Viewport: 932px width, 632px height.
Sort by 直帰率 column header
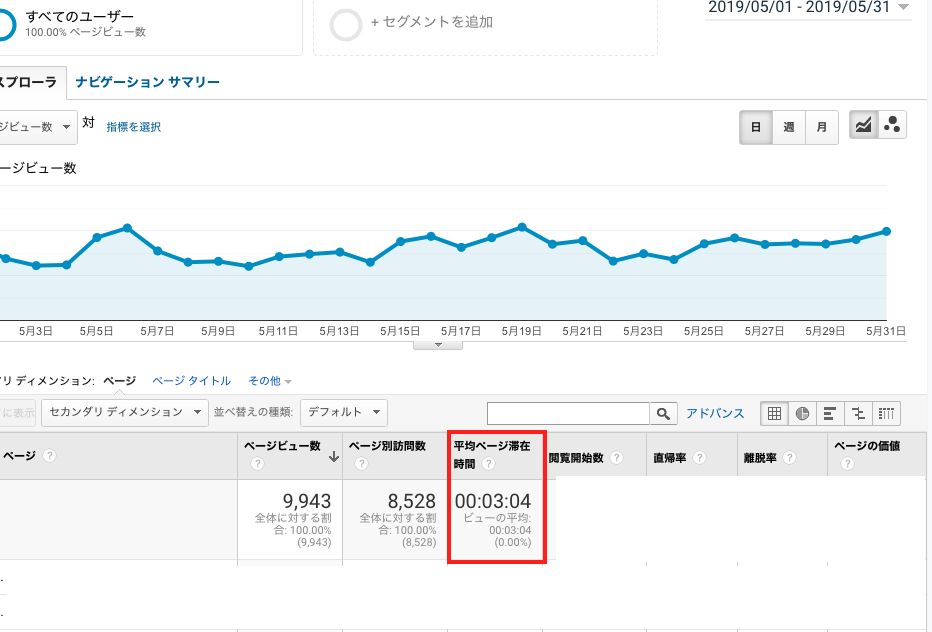pyautogui.click(x=670, y=457)
